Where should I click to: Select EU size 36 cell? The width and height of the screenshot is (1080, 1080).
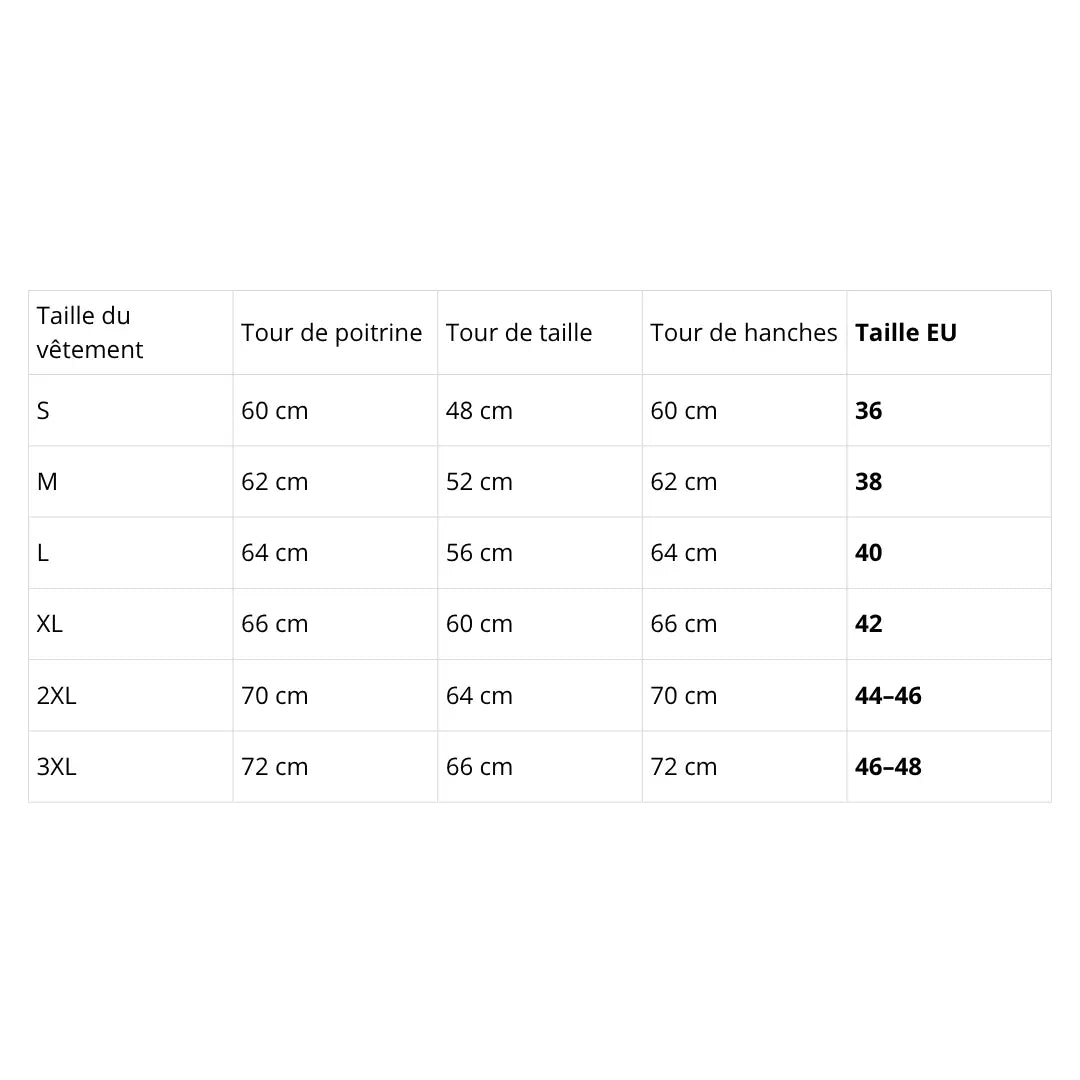click(868, 411)
